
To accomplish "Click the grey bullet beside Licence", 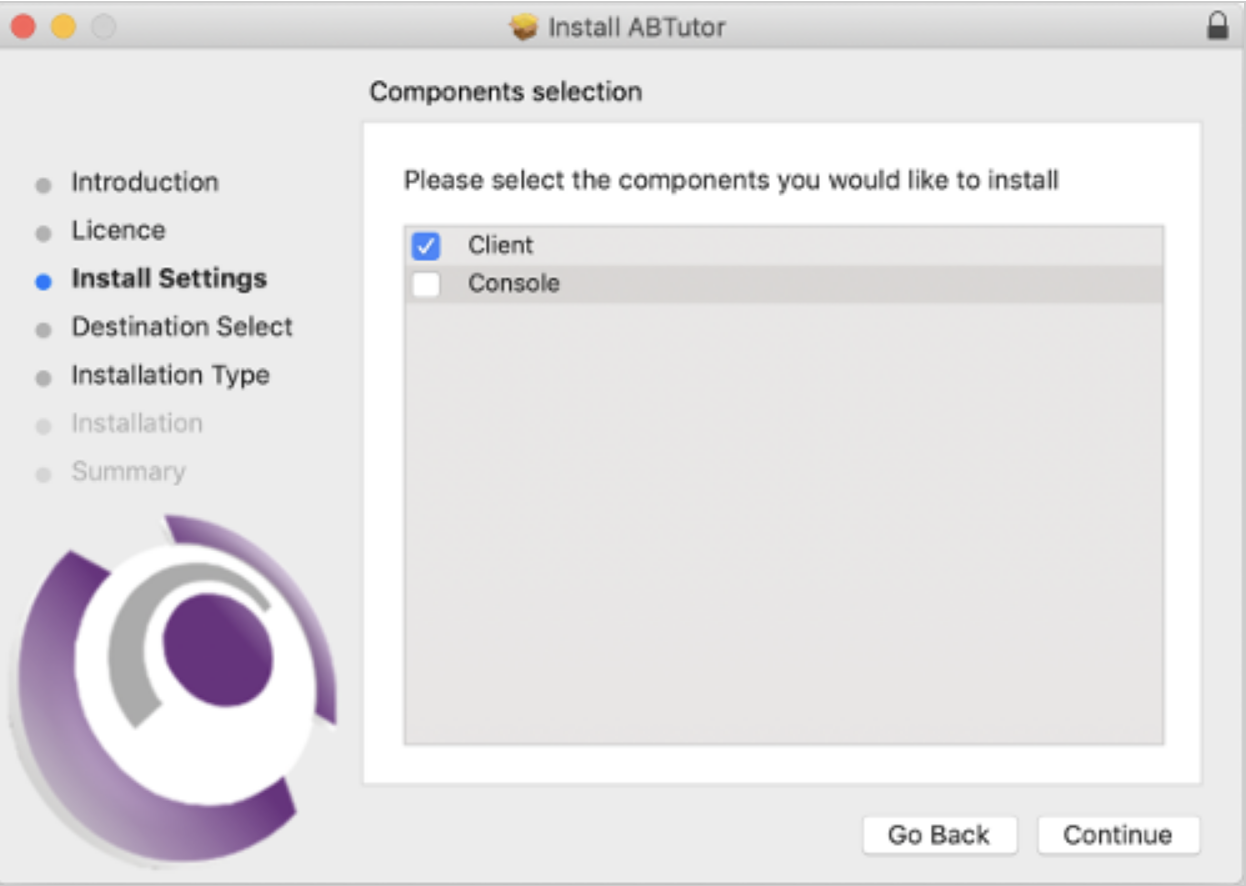I will click(43, 234).
